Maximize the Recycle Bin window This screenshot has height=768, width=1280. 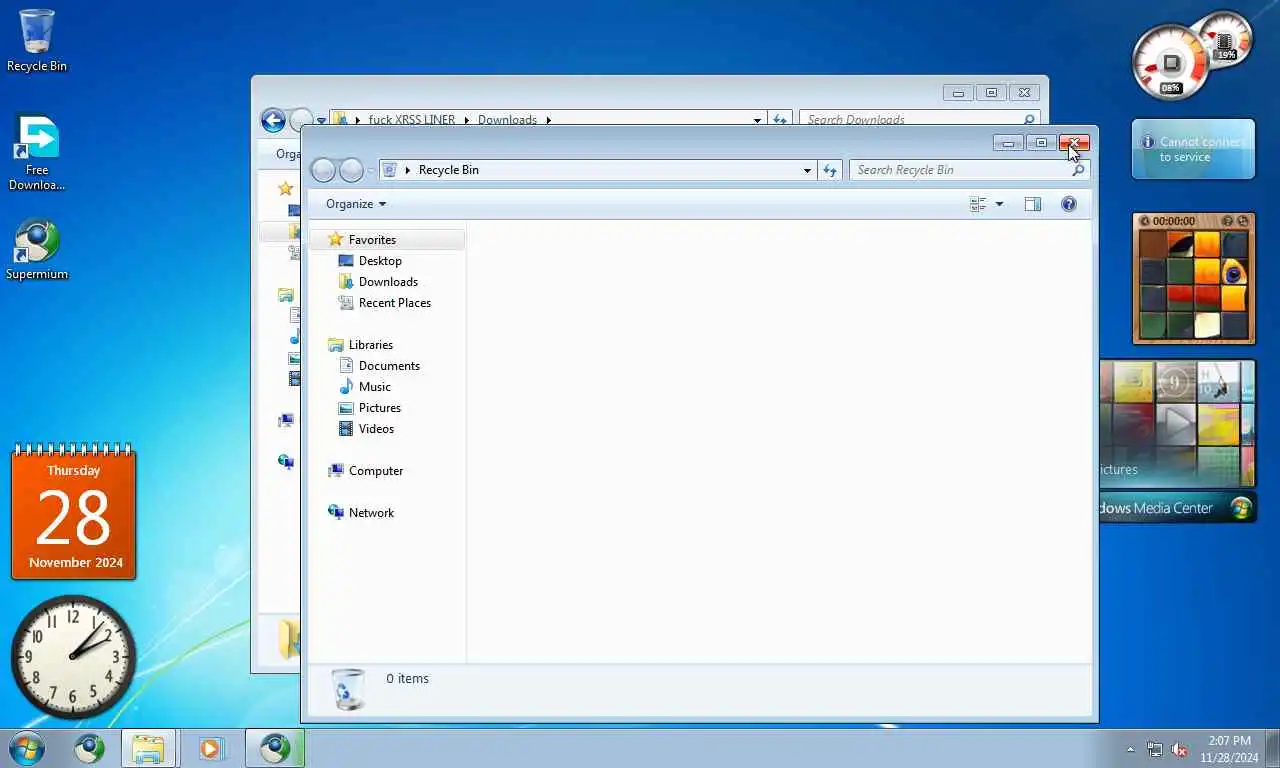click(x=1041, y=143)
